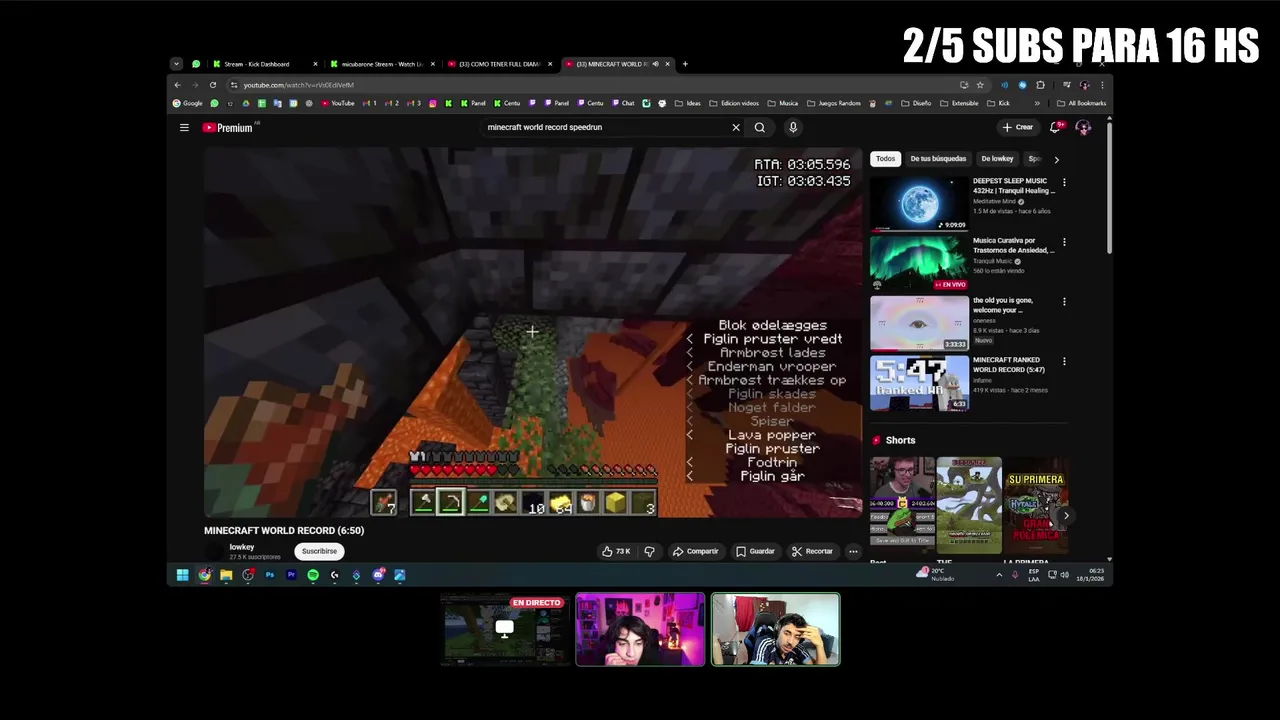
Task: Open the YouTube guide hamburger menu
Action: (184, 127)
